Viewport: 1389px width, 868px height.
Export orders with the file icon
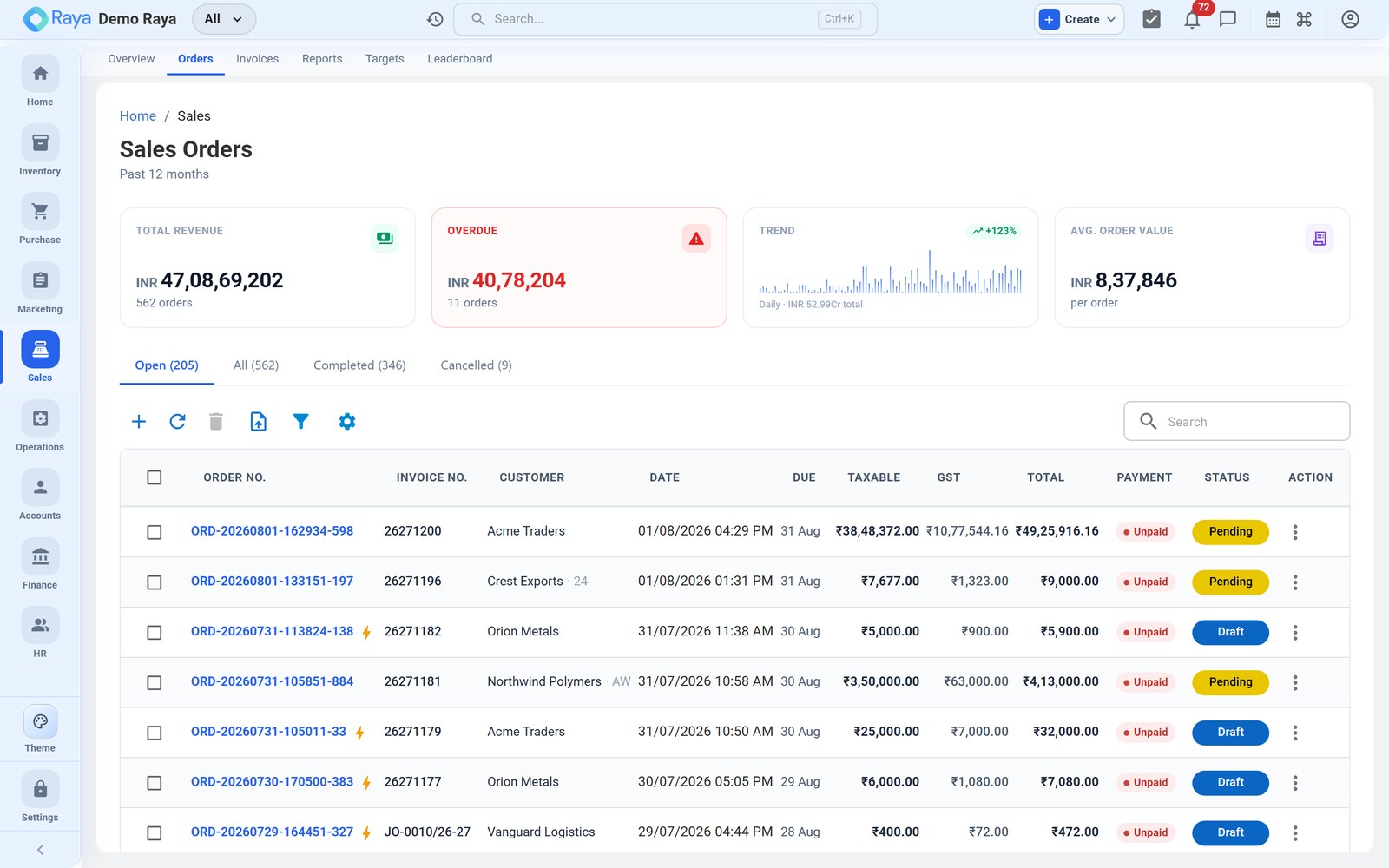[258, 422]
